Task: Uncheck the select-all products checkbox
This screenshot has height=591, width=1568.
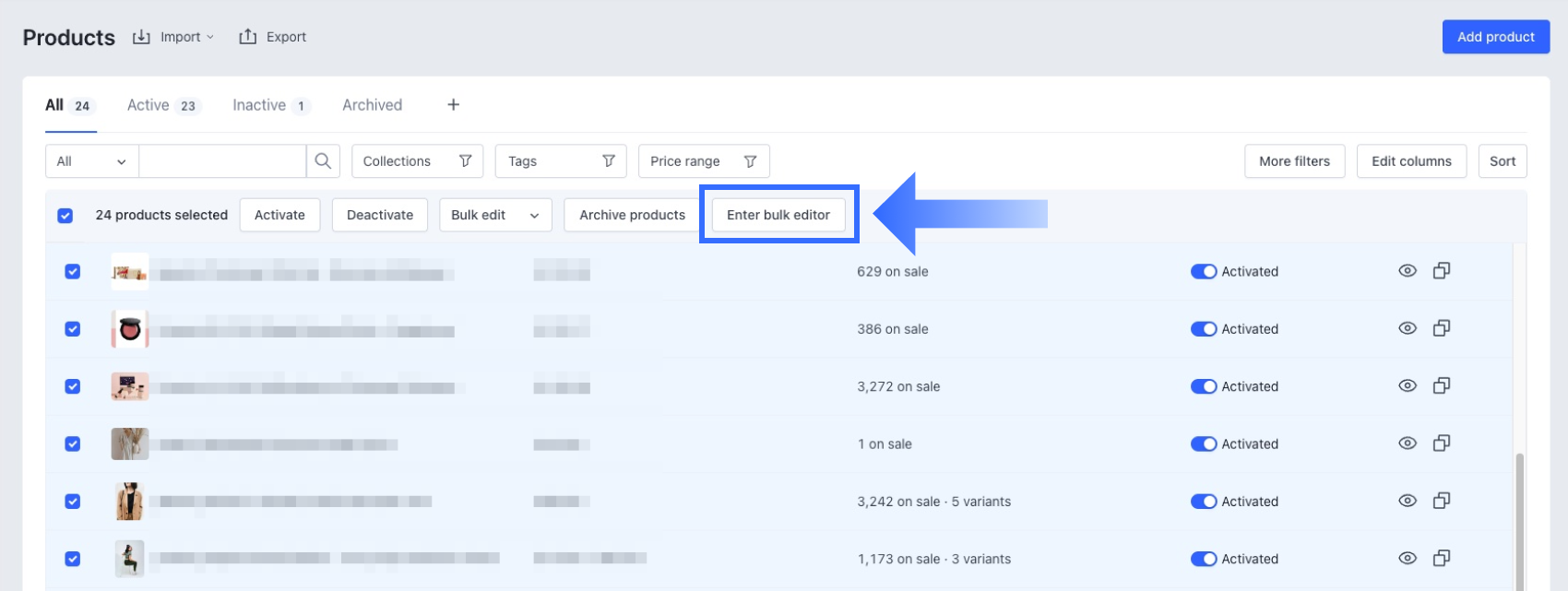Action: point(65,216)
